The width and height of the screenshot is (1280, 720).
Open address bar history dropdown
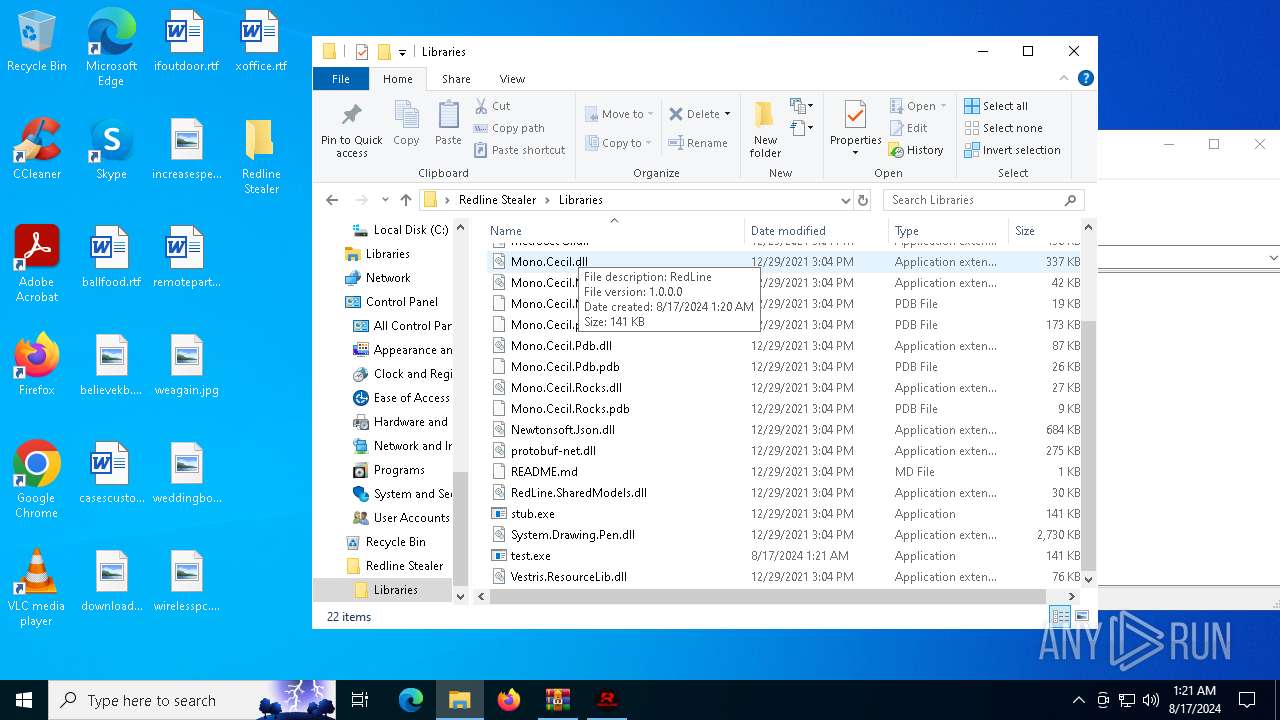point(845,200)
